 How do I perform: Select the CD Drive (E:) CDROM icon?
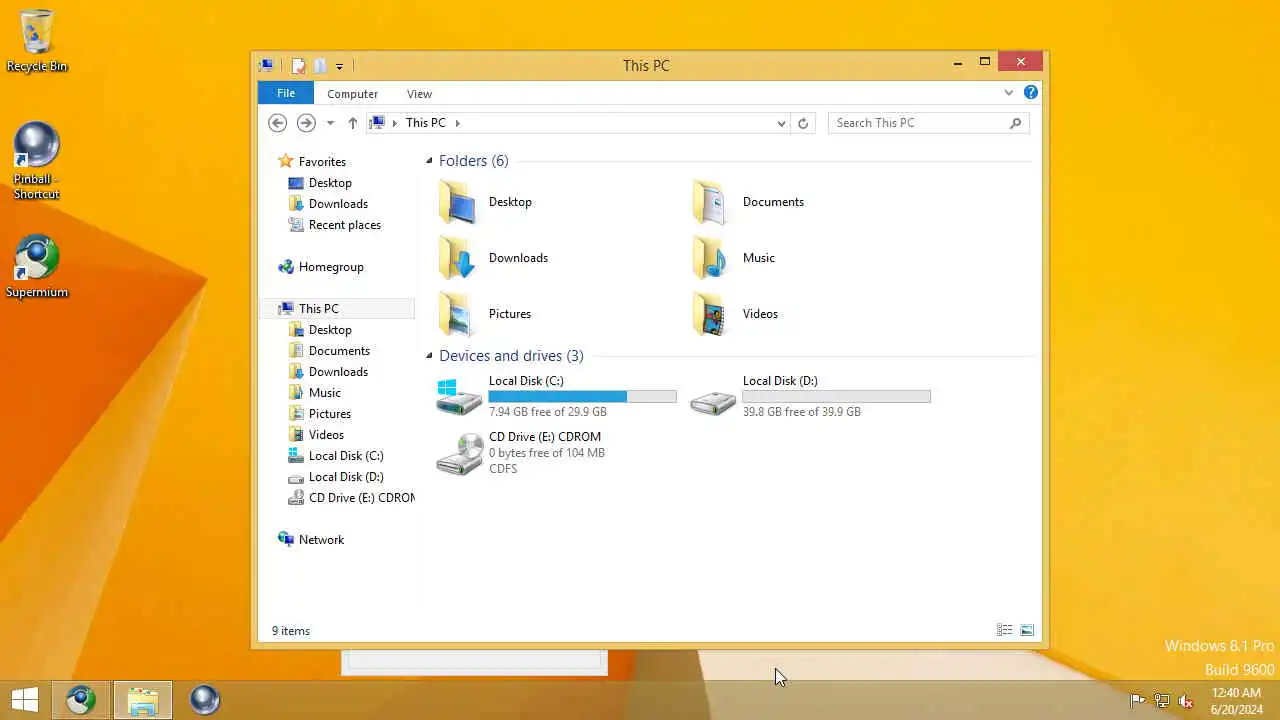coord(459,454)
